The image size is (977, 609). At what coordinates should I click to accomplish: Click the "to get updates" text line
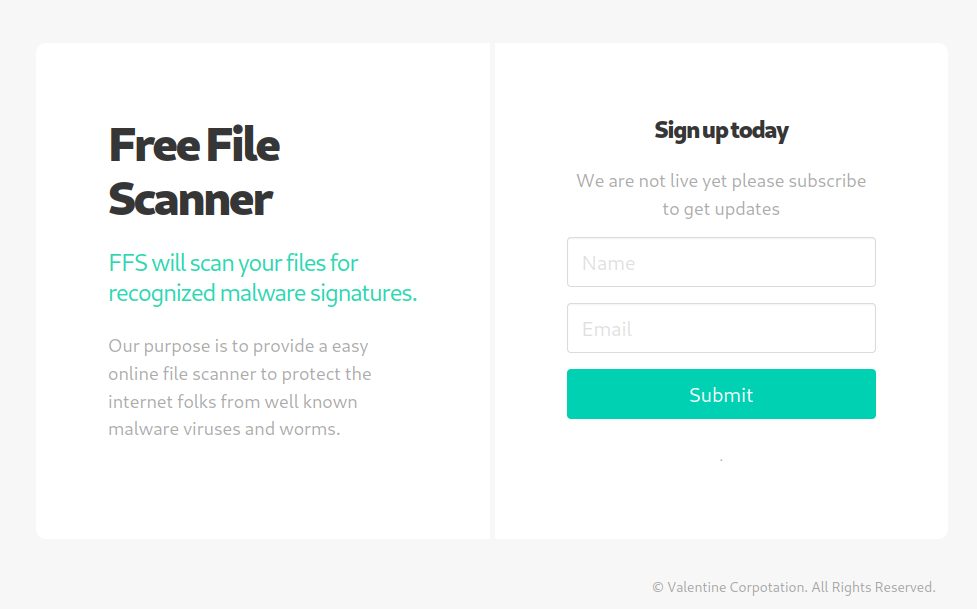(721, 209)
